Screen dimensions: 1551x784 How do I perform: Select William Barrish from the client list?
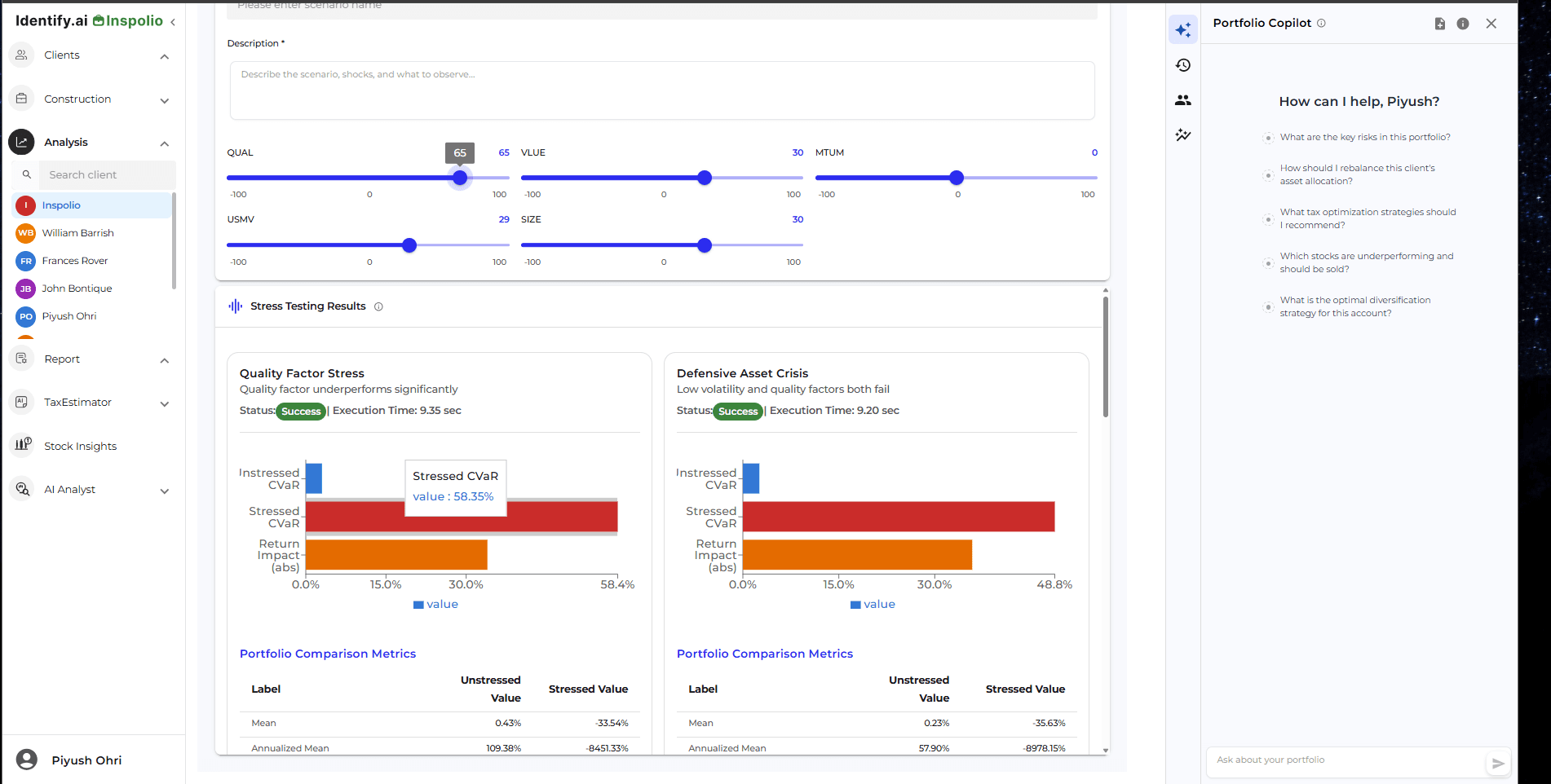(x=77, y=233)
